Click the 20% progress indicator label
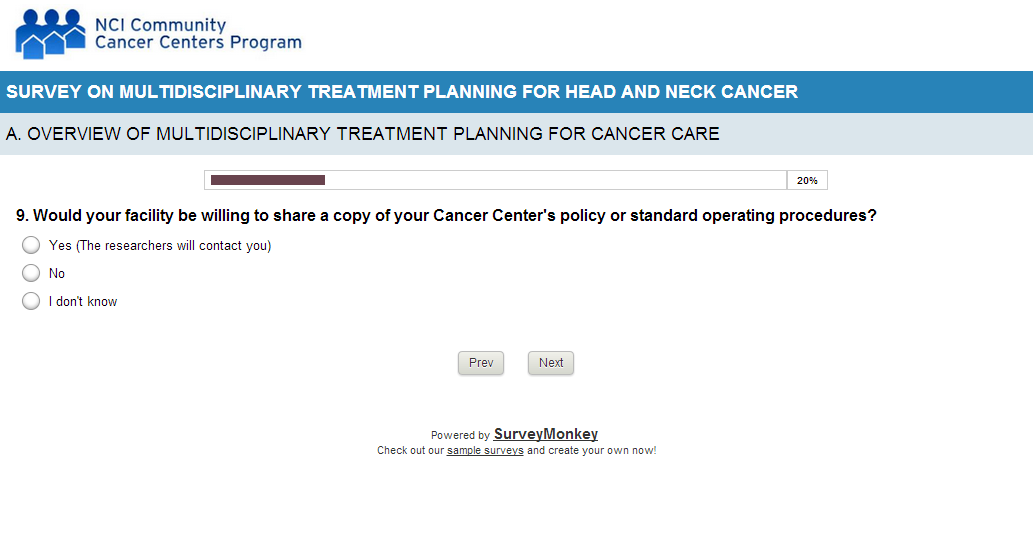 point(807,181)
